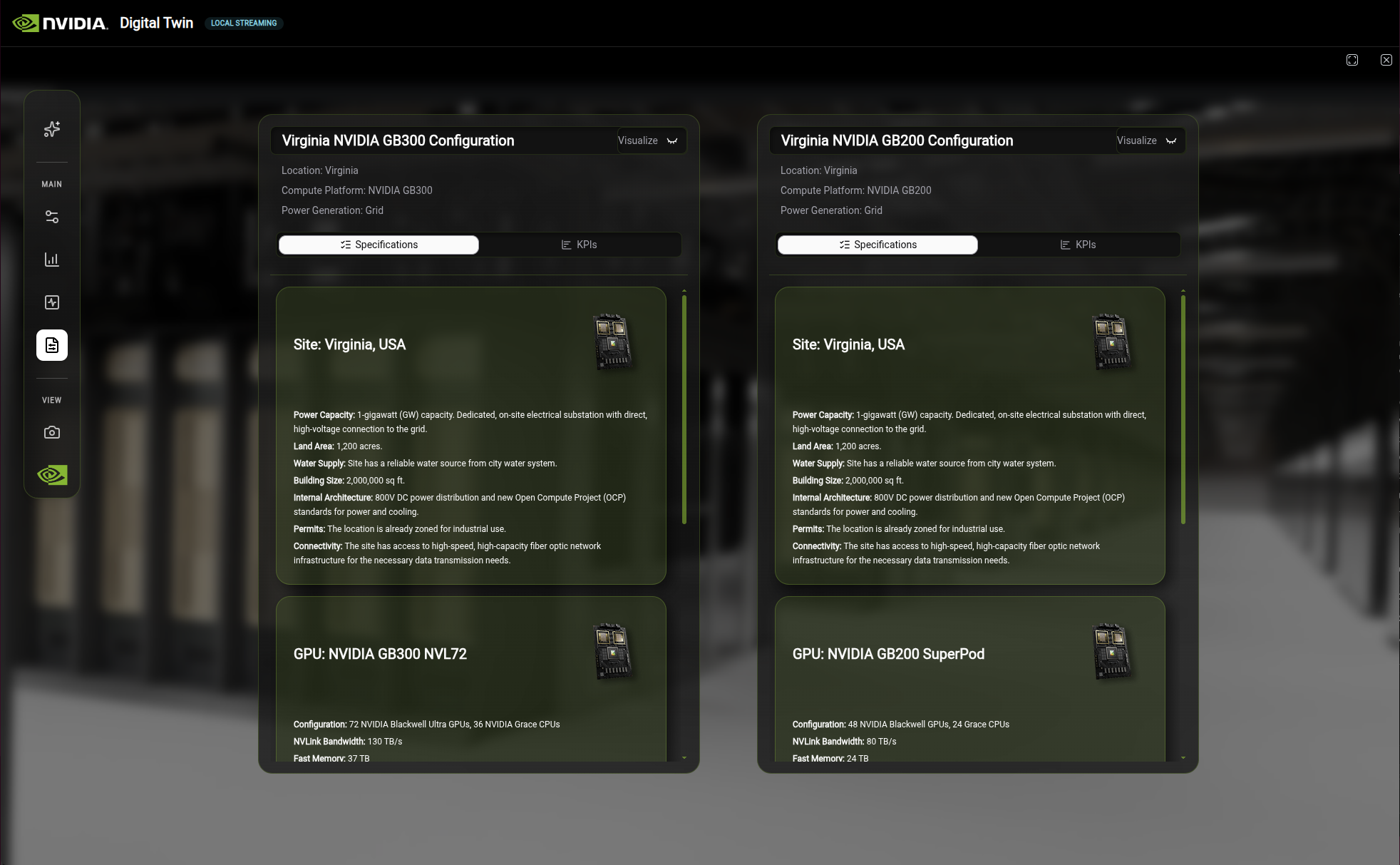Image resolution: width=1400 pixels, height=865 pixels.
Task: Click the fullscreen expand icon
Action: pyautogui.click(x=1352, y=60)
